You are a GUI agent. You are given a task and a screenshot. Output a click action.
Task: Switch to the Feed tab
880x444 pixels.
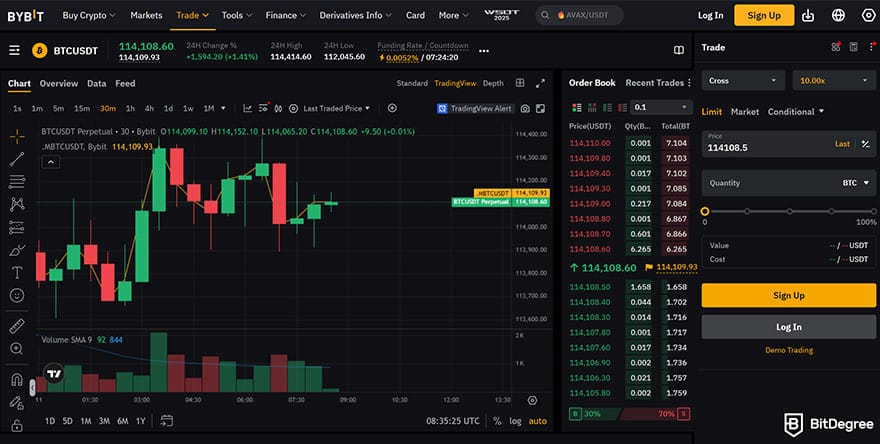[x=125, y=83]
